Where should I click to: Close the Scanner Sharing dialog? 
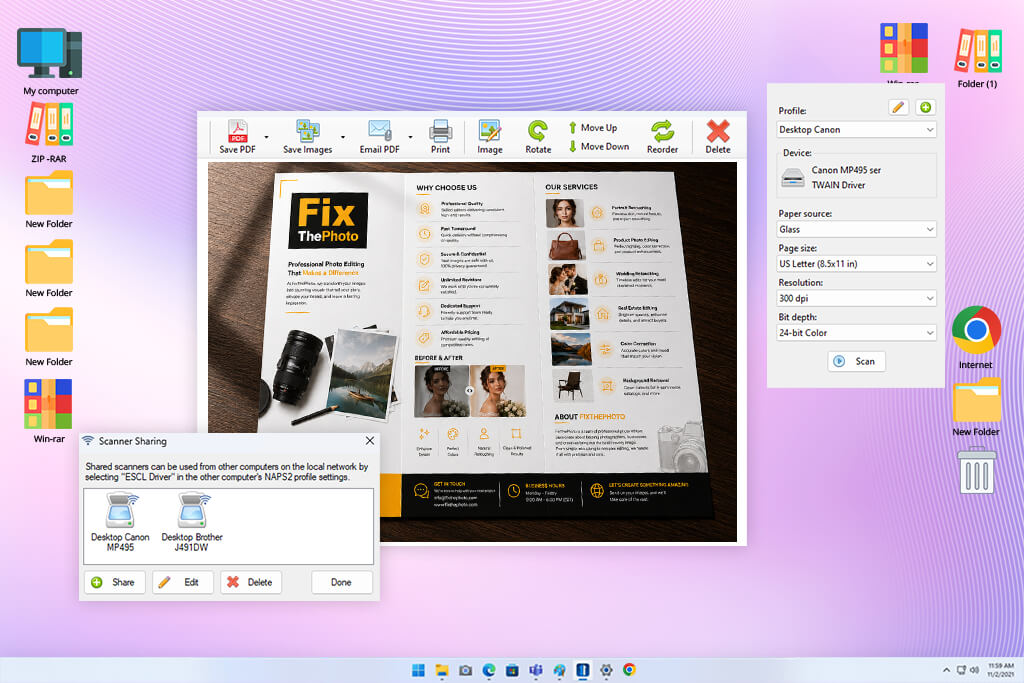pyautogui.click(x=370, y=441)
